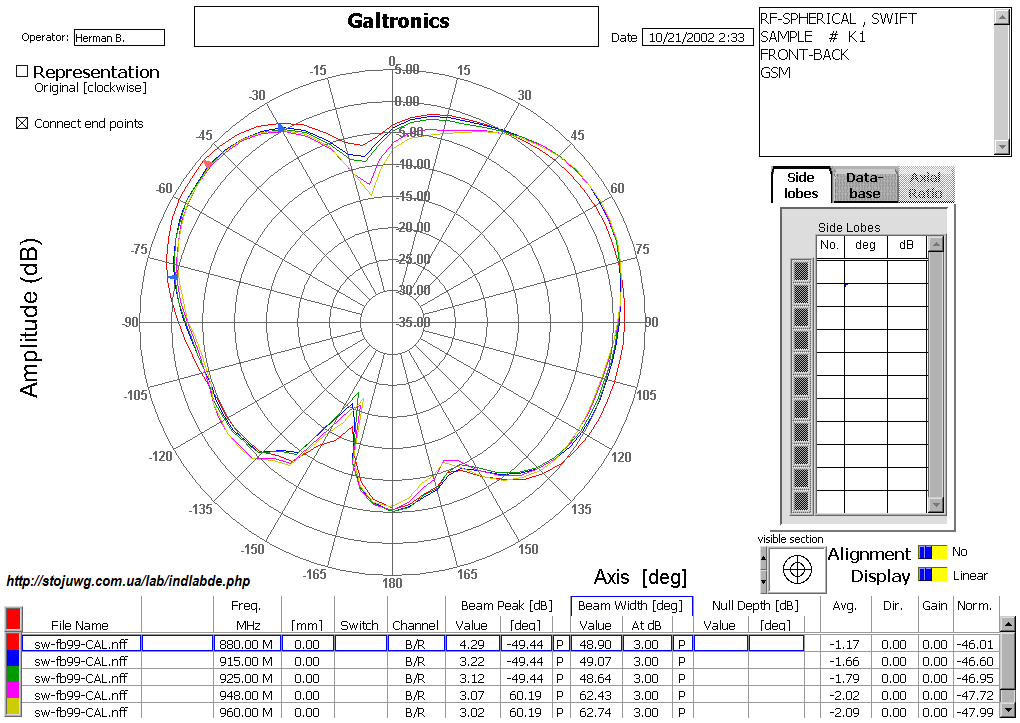This screenshot has height=723, width=1020.
Task: Open the Database tab
Action: coord(865,185)
